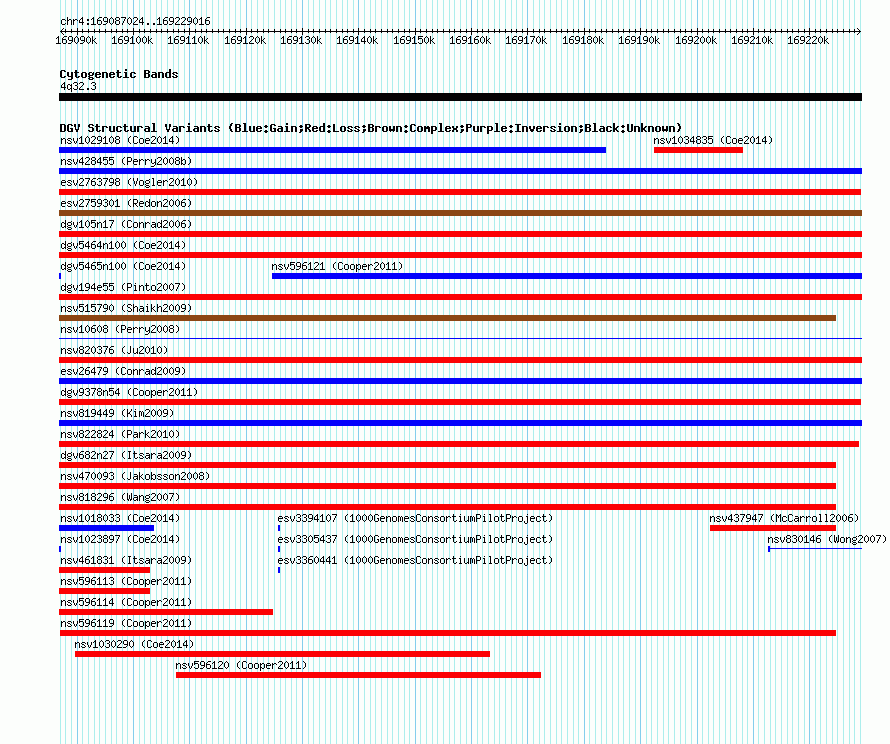Click the nsv819449 blue gain bar
This screenshot has width=890, height=744.
(460, 423)
